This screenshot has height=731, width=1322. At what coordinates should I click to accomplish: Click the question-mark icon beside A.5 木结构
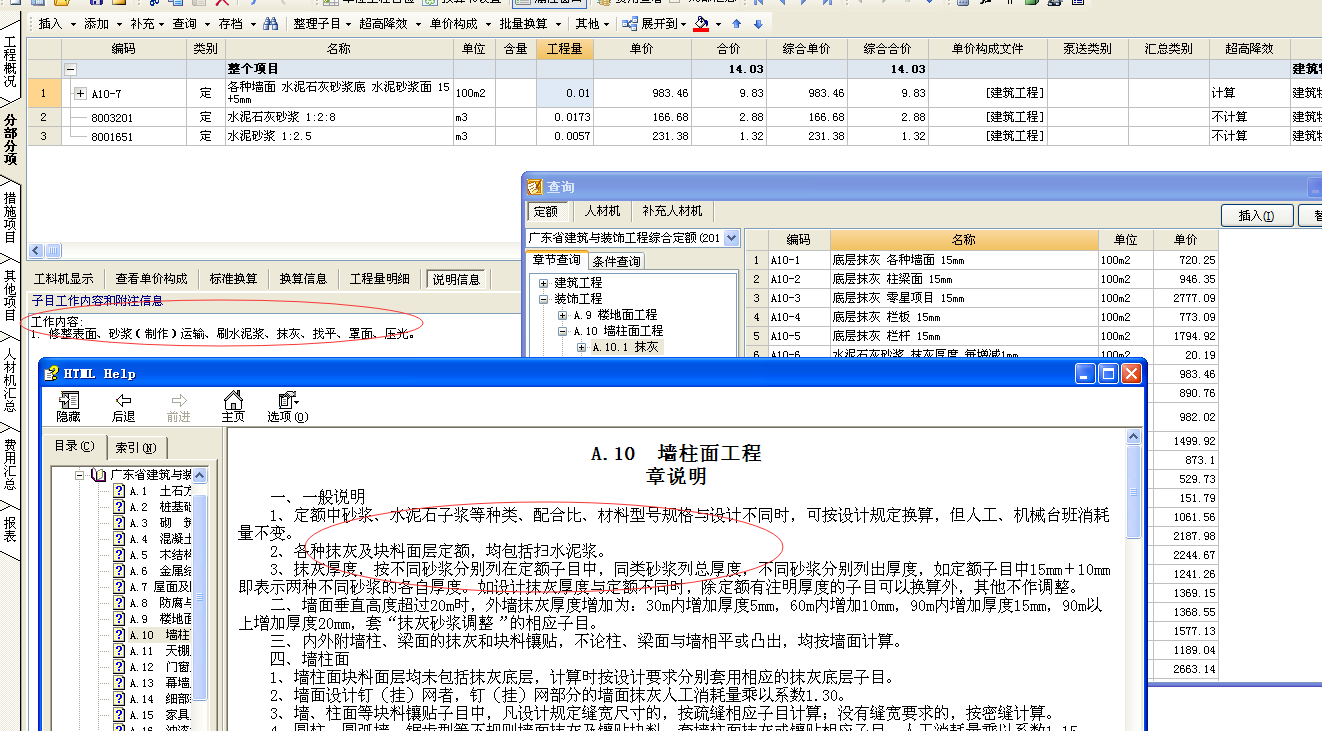click(119, 555)
